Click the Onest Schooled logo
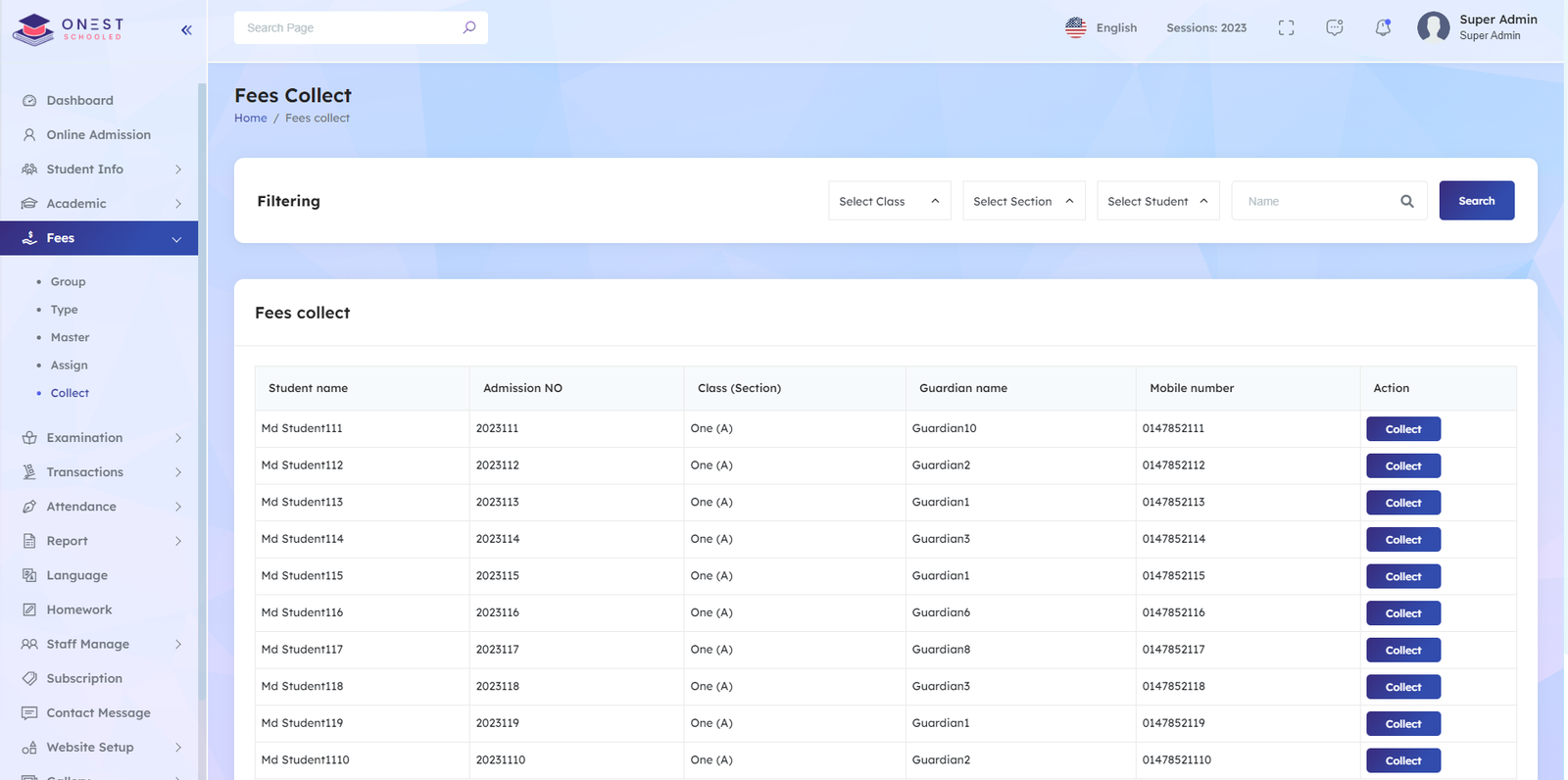The width and height of the screenshot is (1568, 780). (68, 29)
